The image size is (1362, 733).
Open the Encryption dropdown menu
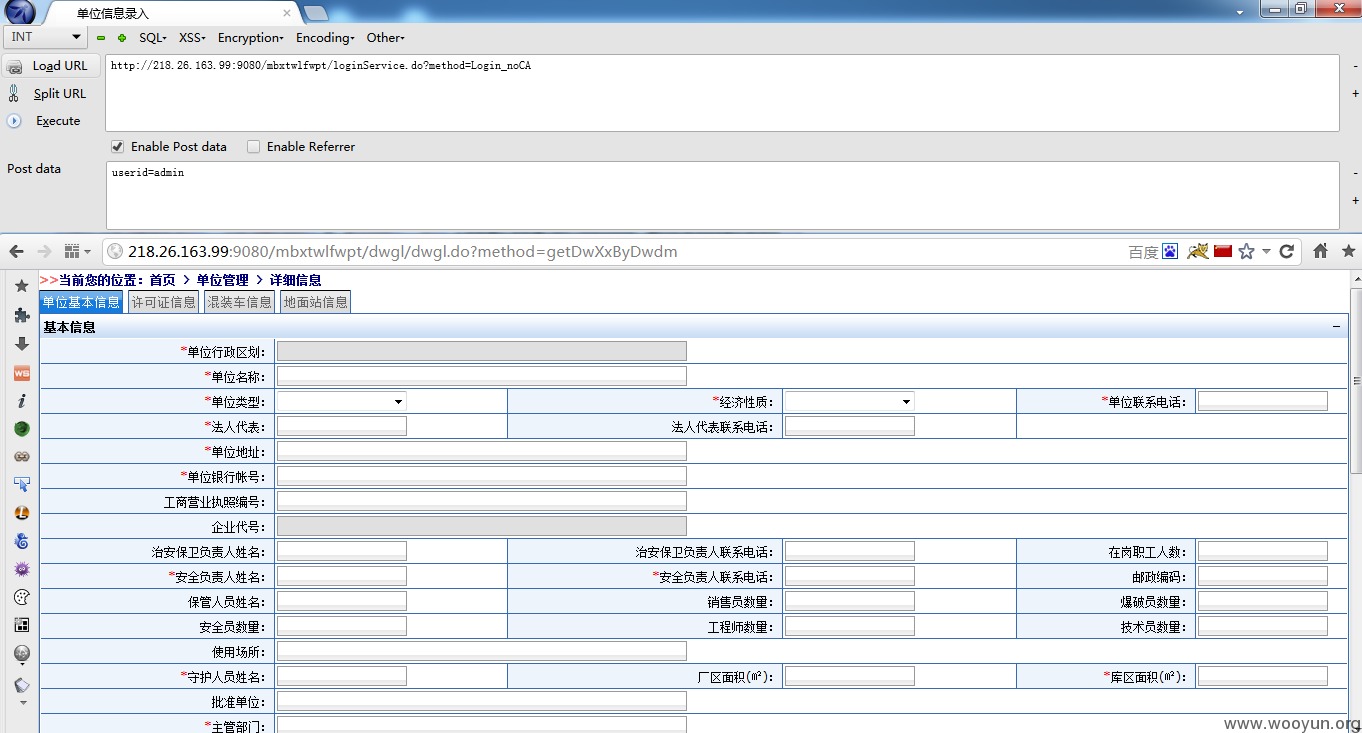coord(251,37)
